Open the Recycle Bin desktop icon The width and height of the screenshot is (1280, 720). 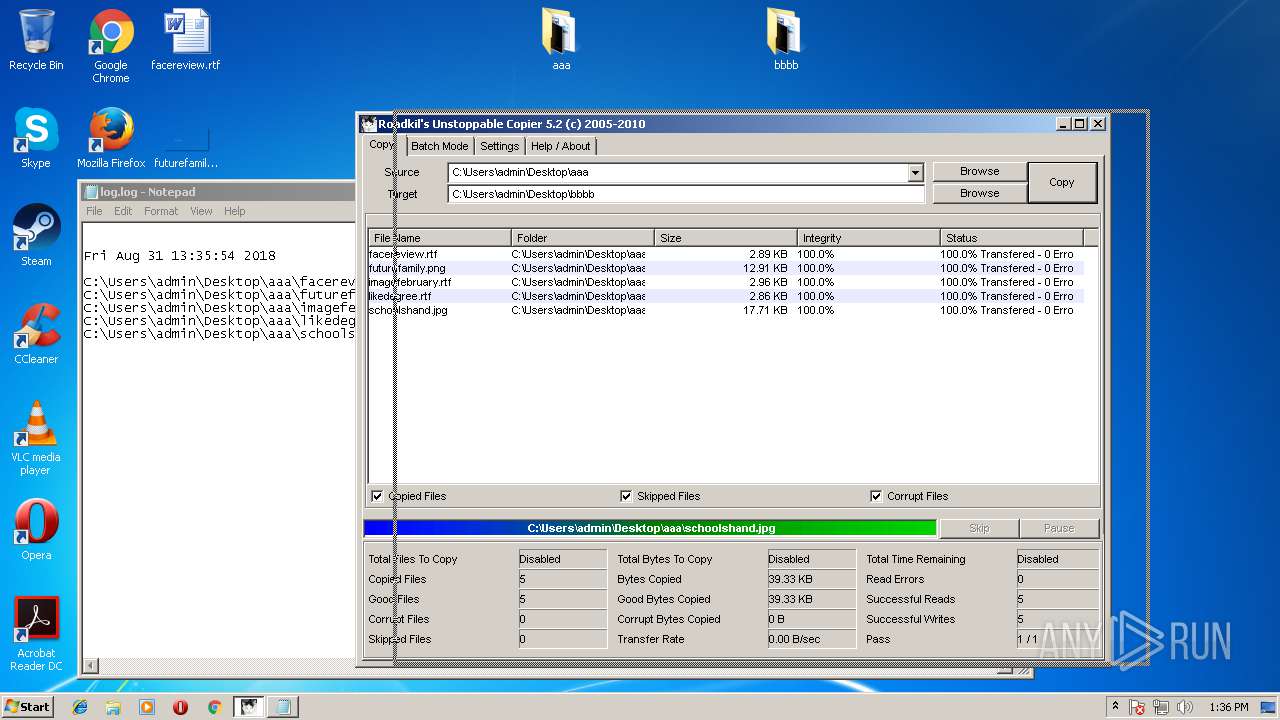(x=36, y=40)
